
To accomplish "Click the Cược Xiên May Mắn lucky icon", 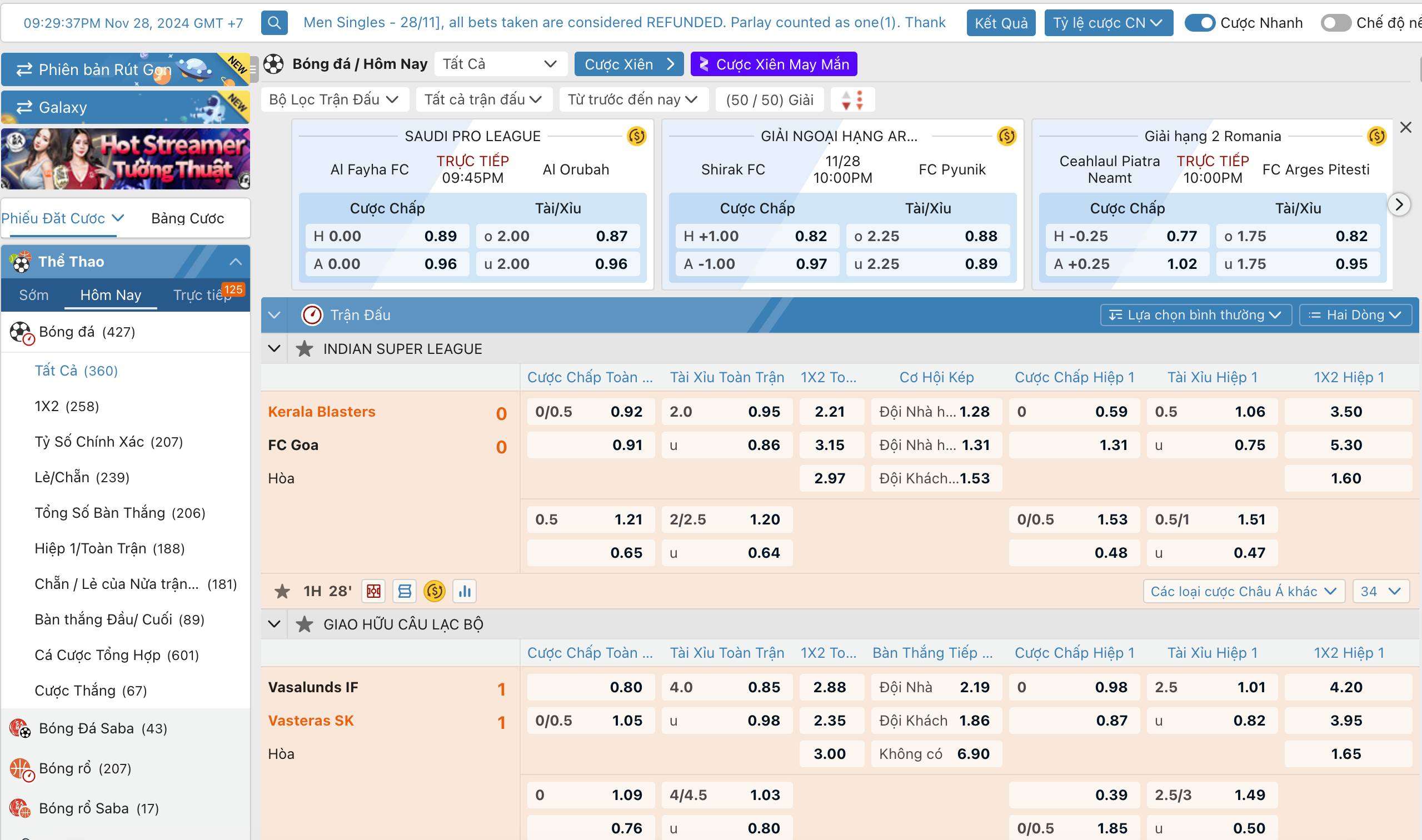I will (703, 64).
